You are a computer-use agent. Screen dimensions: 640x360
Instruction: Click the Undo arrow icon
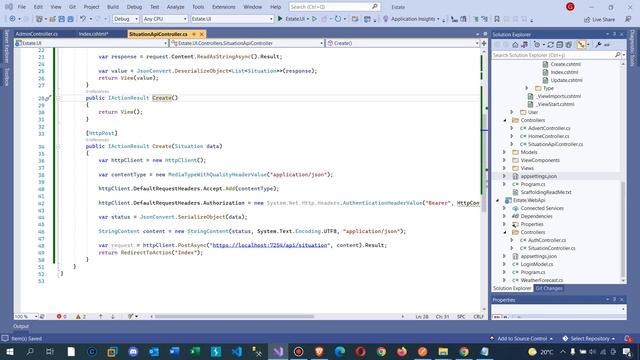pos(83,19)
